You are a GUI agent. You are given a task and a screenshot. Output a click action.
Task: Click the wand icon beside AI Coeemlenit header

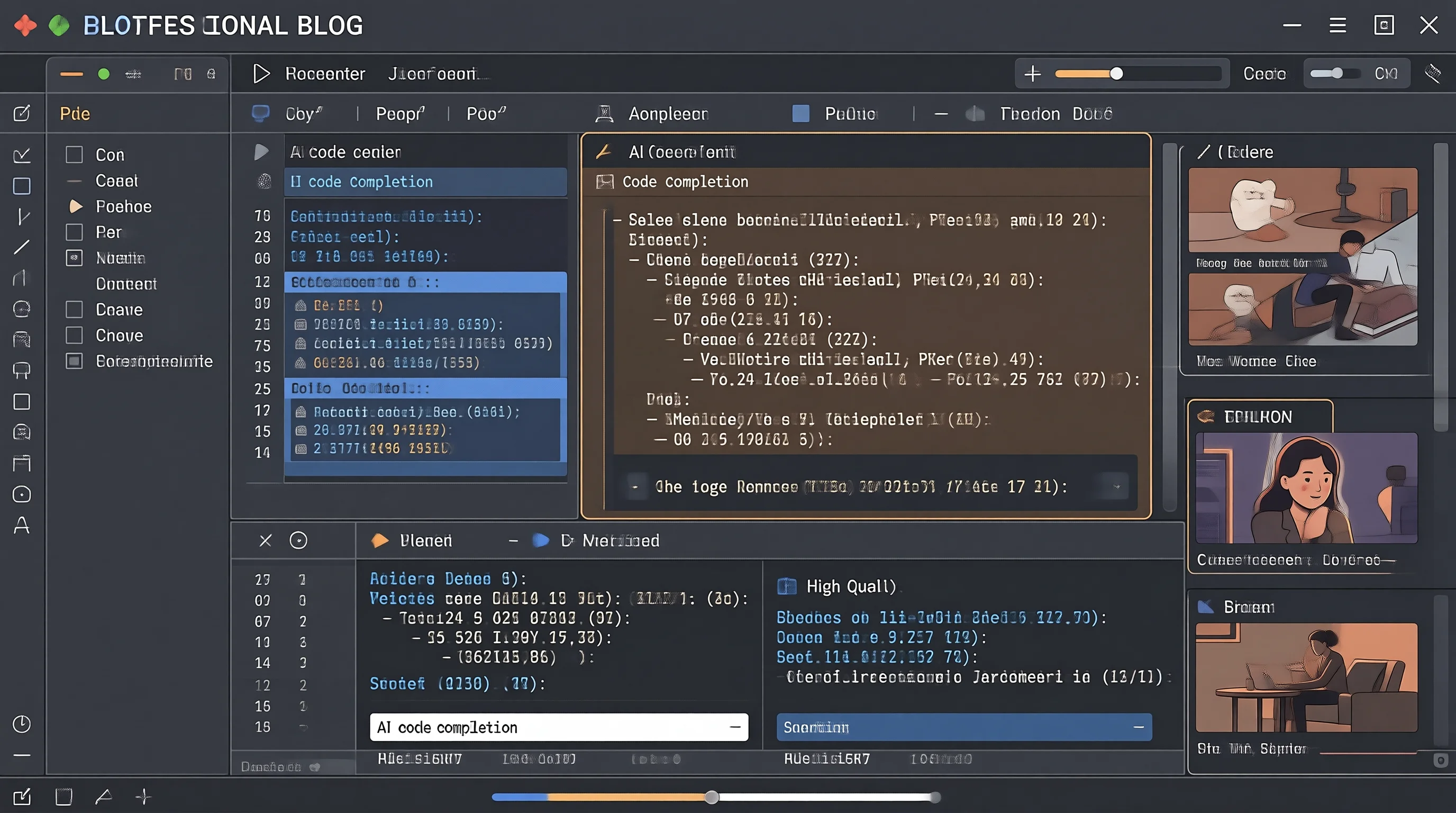604,151
